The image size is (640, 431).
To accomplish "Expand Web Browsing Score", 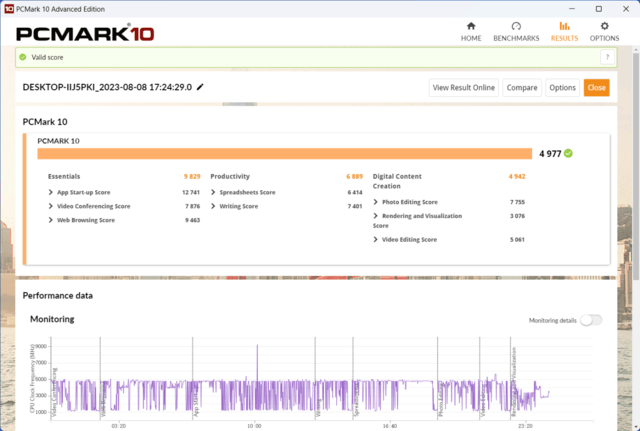I will (x=51, y=220).
